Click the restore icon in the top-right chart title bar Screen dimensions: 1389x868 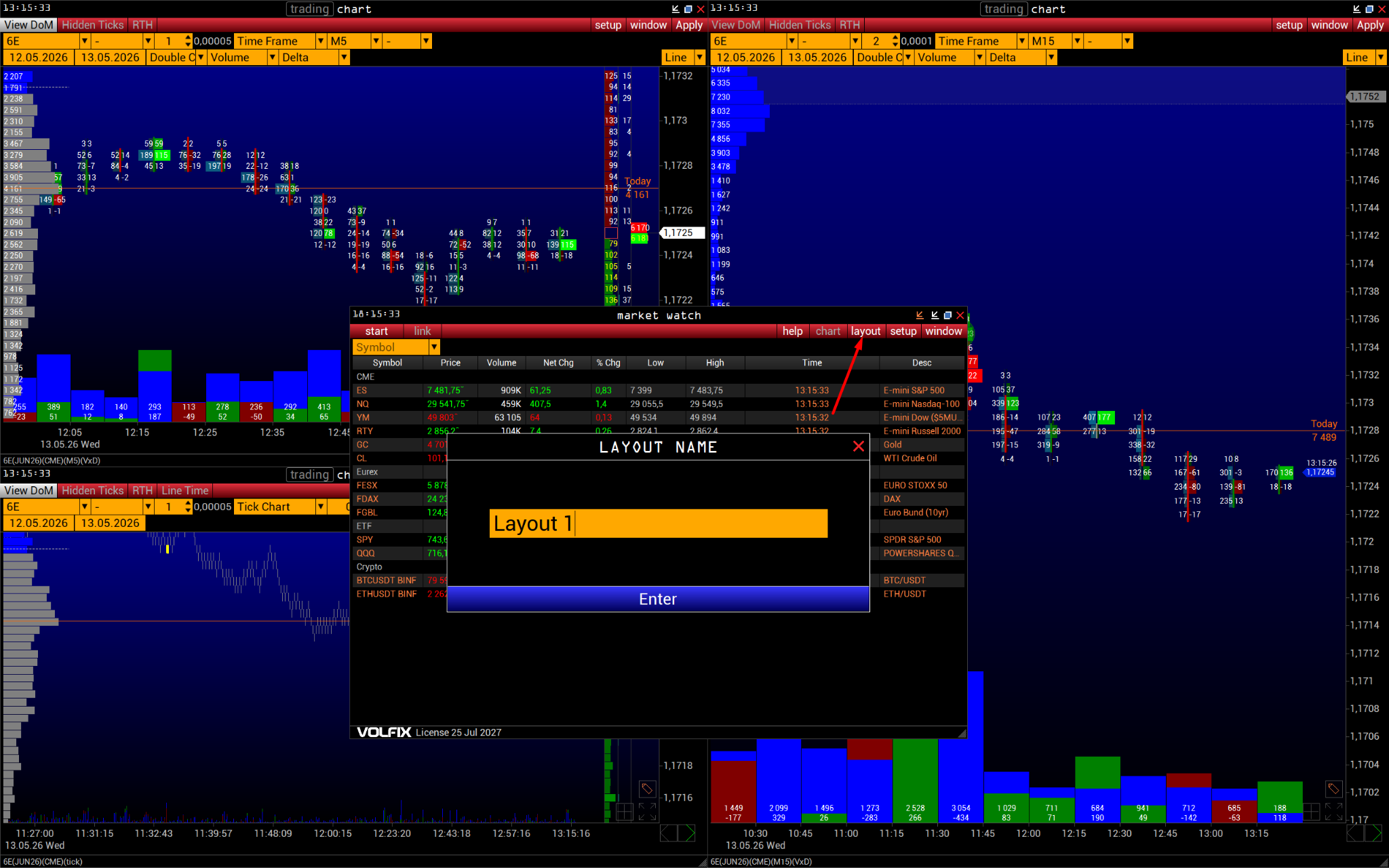point(1369,9)
